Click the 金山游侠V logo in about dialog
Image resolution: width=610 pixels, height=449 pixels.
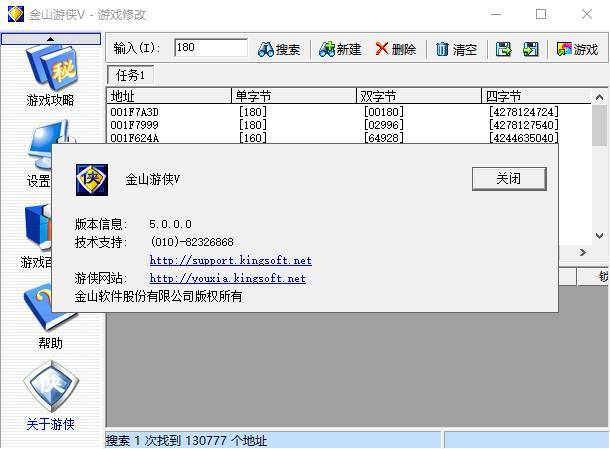pyautogui.click(x=92, y=180)
